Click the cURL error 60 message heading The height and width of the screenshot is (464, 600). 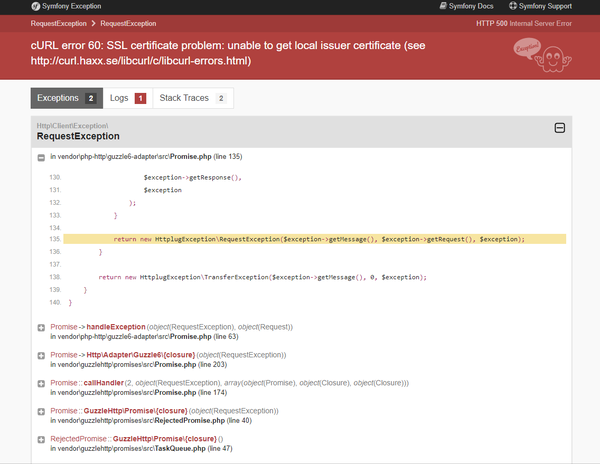tap(228, 53)
